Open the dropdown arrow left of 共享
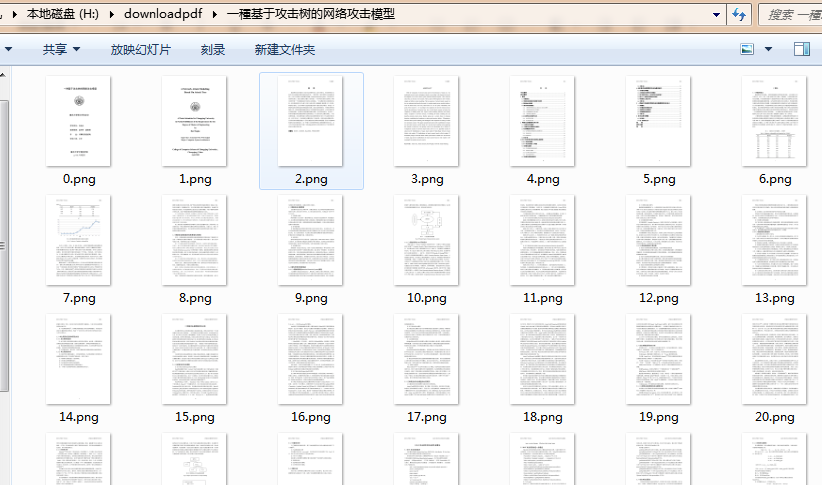This screenshot has width=822, height=485. coord(8,49)
